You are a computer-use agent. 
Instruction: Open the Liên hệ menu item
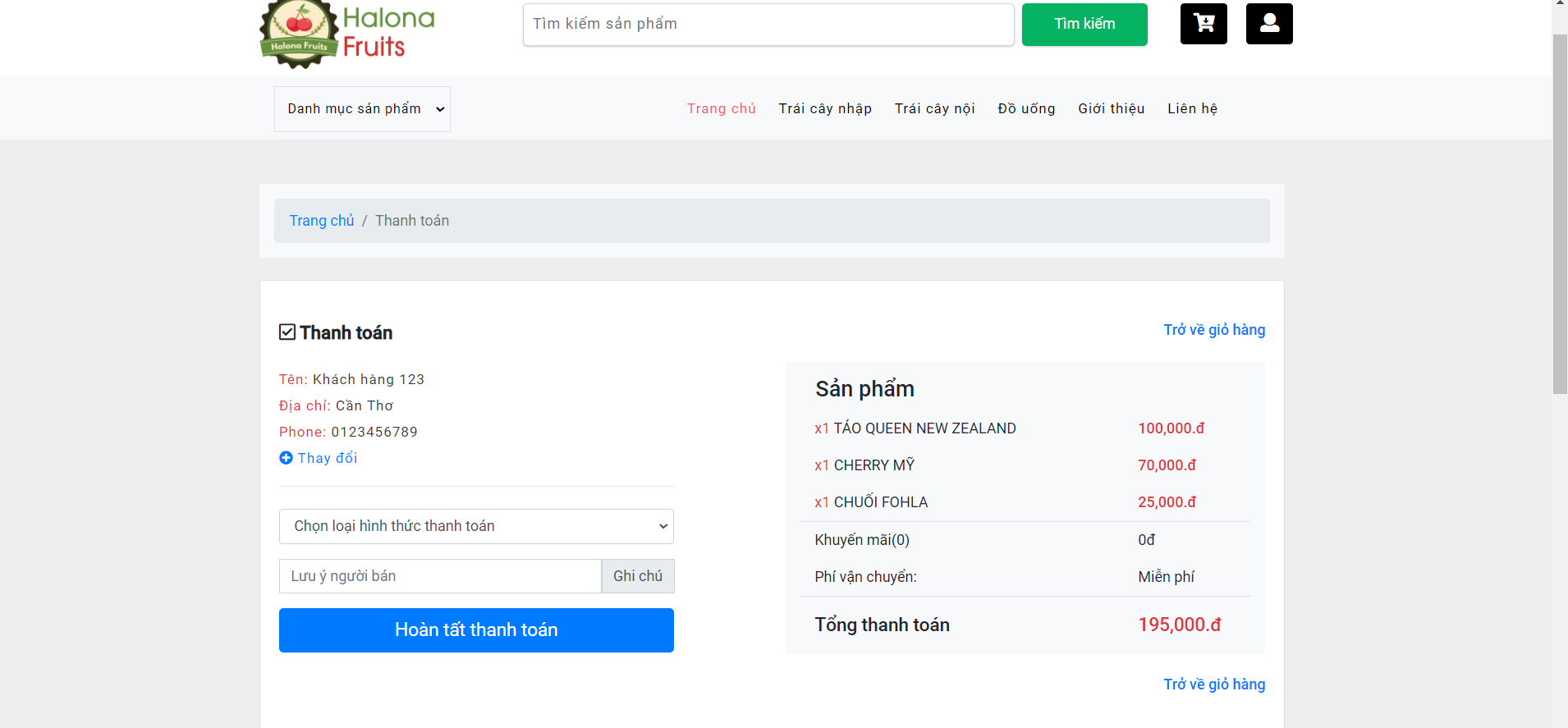point(1193,108)
